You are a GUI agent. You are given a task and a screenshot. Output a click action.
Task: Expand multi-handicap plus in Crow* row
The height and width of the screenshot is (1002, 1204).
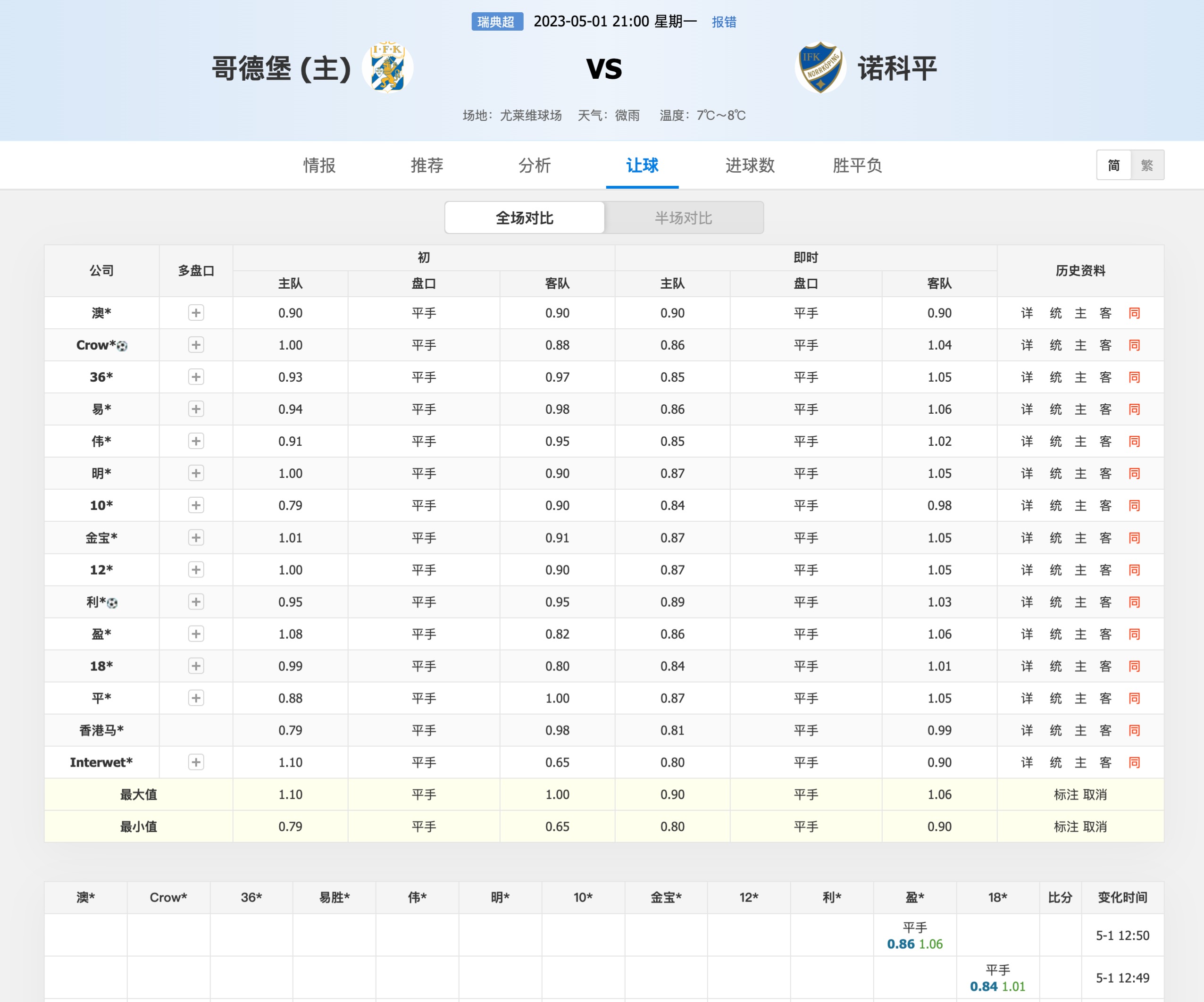(196, 344)
